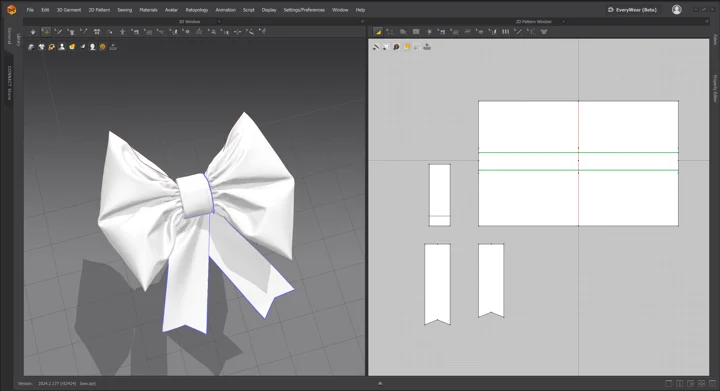Click the pedestal icon in the 3D display row
720x391 pixels.
113,47
